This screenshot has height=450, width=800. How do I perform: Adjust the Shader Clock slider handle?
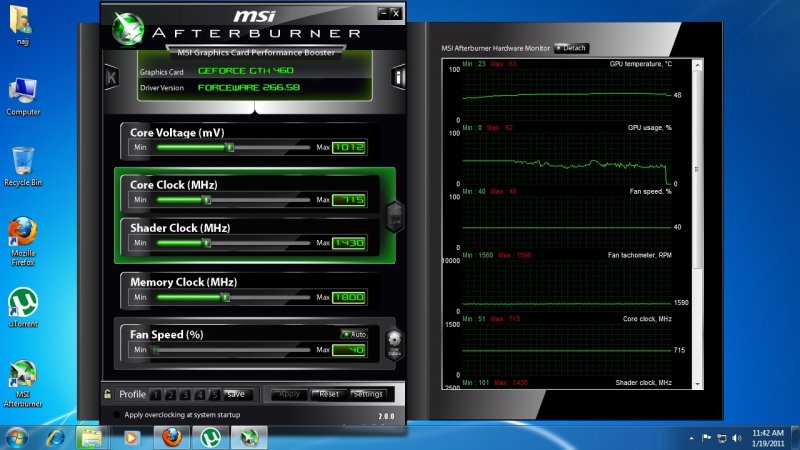click(207, 243)
